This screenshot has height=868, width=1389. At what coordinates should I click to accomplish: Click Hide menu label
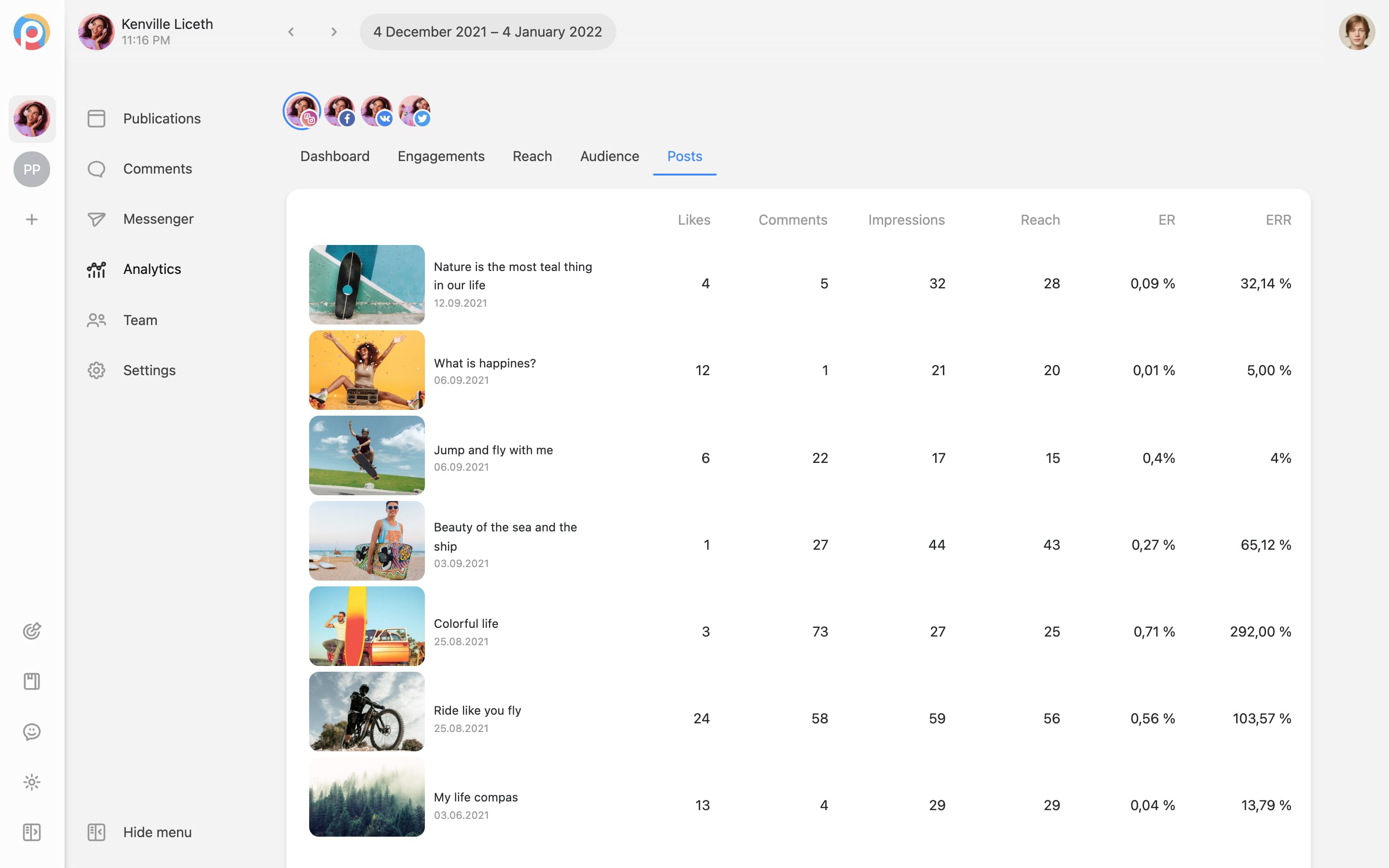(x=157, y=832)
